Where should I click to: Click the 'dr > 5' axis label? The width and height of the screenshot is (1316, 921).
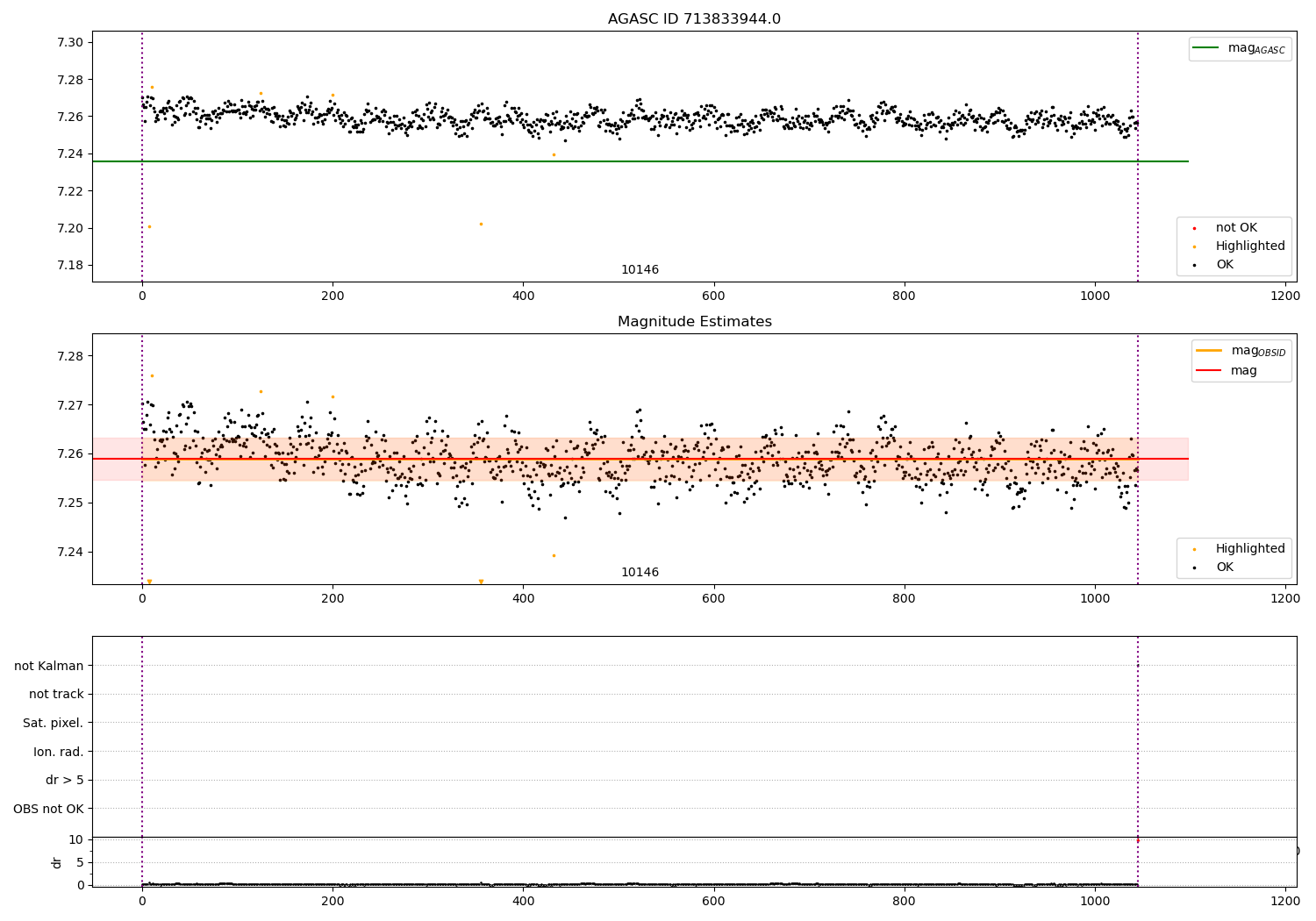tap(65, 781)
